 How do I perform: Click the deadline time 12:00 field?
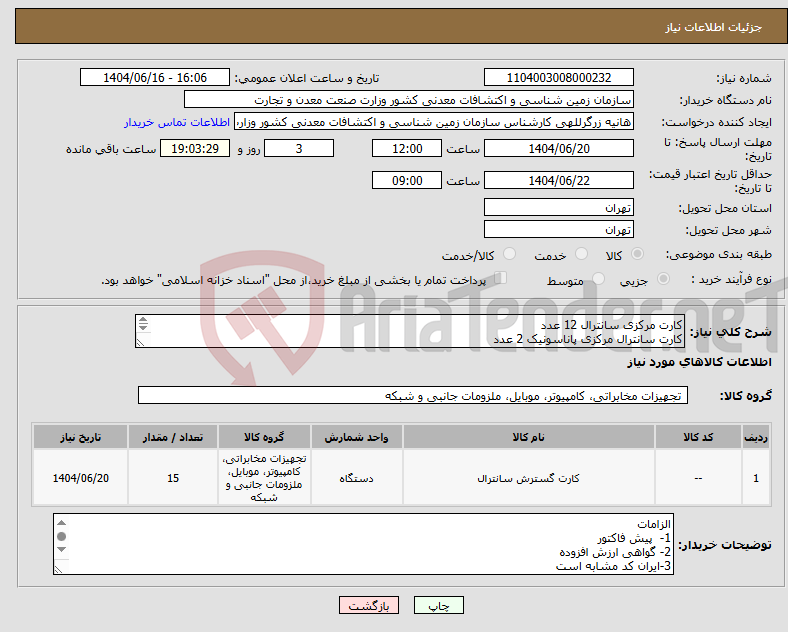(x=407, y=148)
